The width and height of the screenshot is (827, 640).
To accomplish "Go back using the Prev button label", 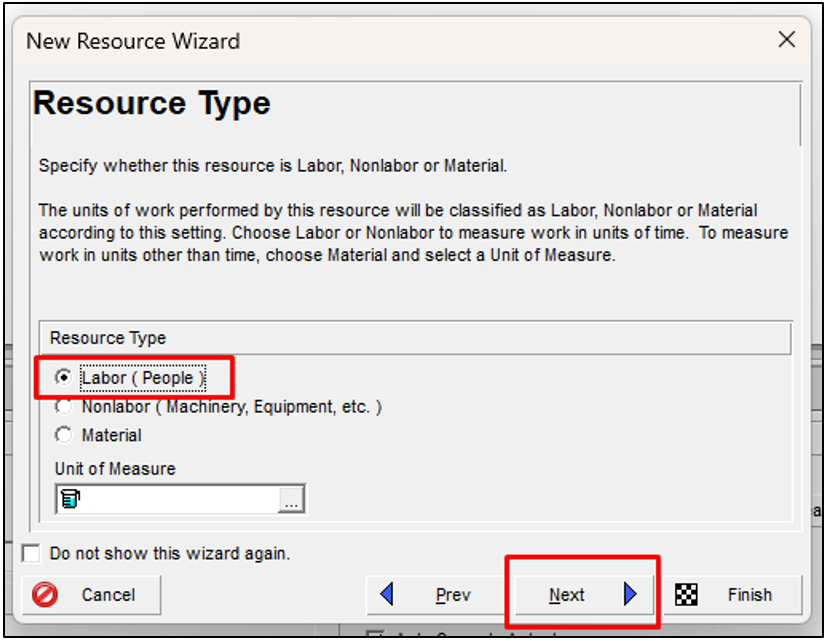I will [453, 595].
